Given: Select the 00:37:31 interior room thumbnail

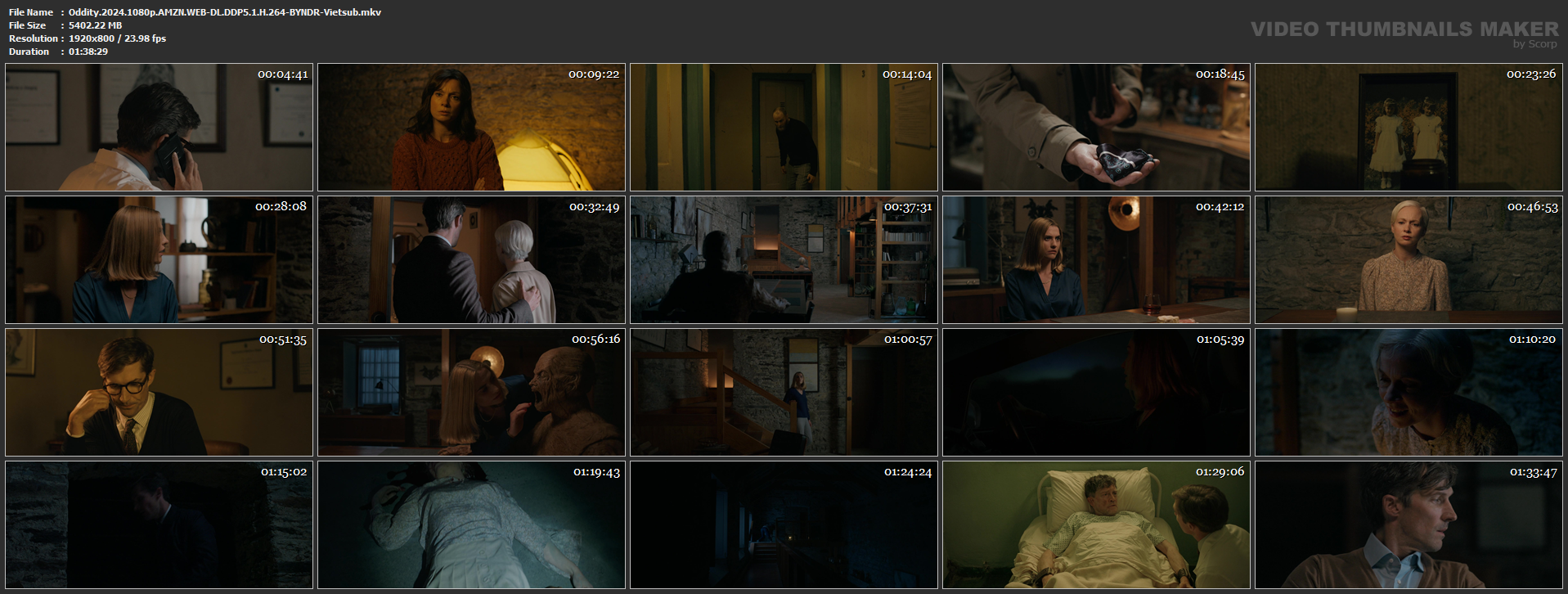Looking at the screenshot, I should pos(784,260).
